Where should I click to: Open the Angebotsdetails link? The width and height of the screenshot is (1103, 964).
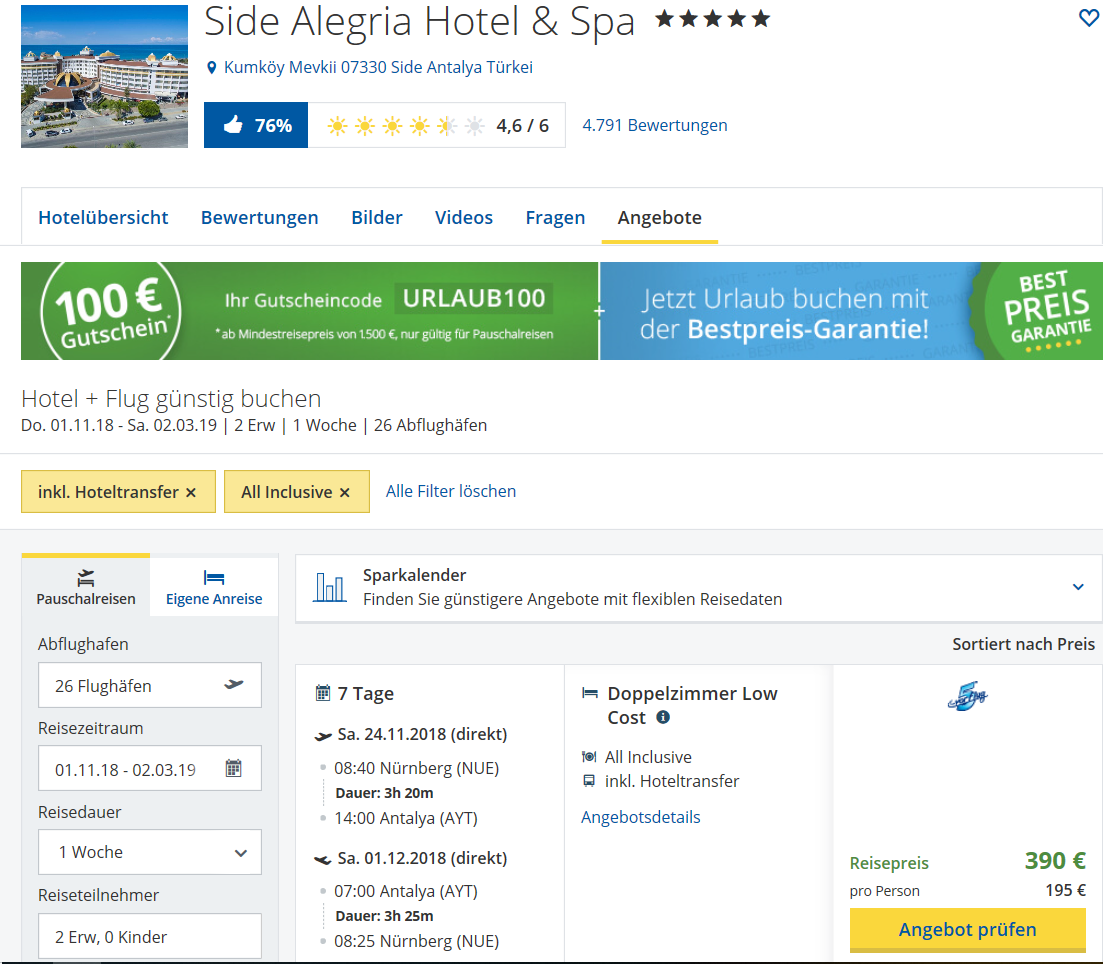[641, 817]
